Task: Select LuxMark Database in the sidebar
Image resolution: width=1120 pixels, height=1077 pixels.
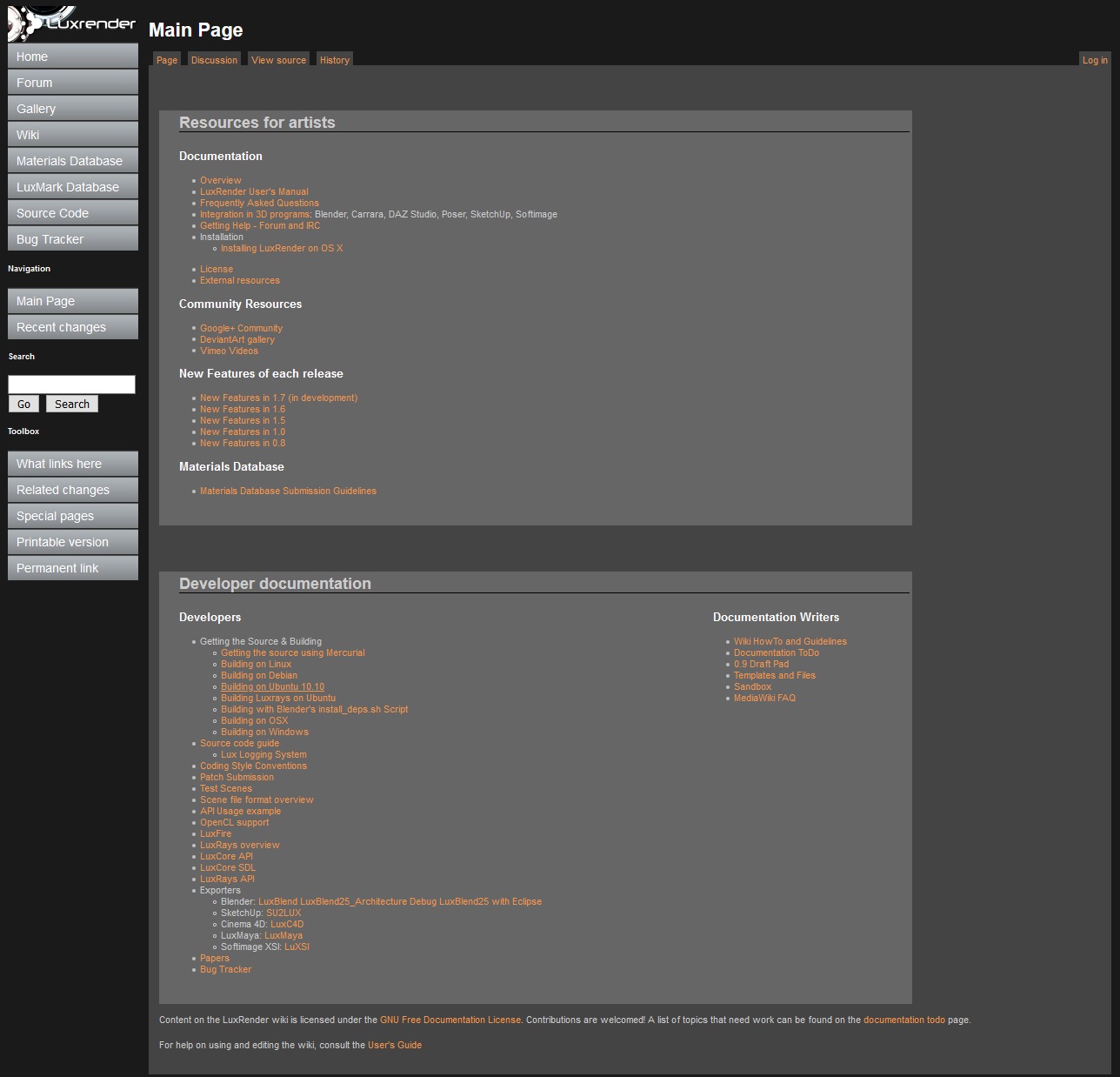Action: 72,187
